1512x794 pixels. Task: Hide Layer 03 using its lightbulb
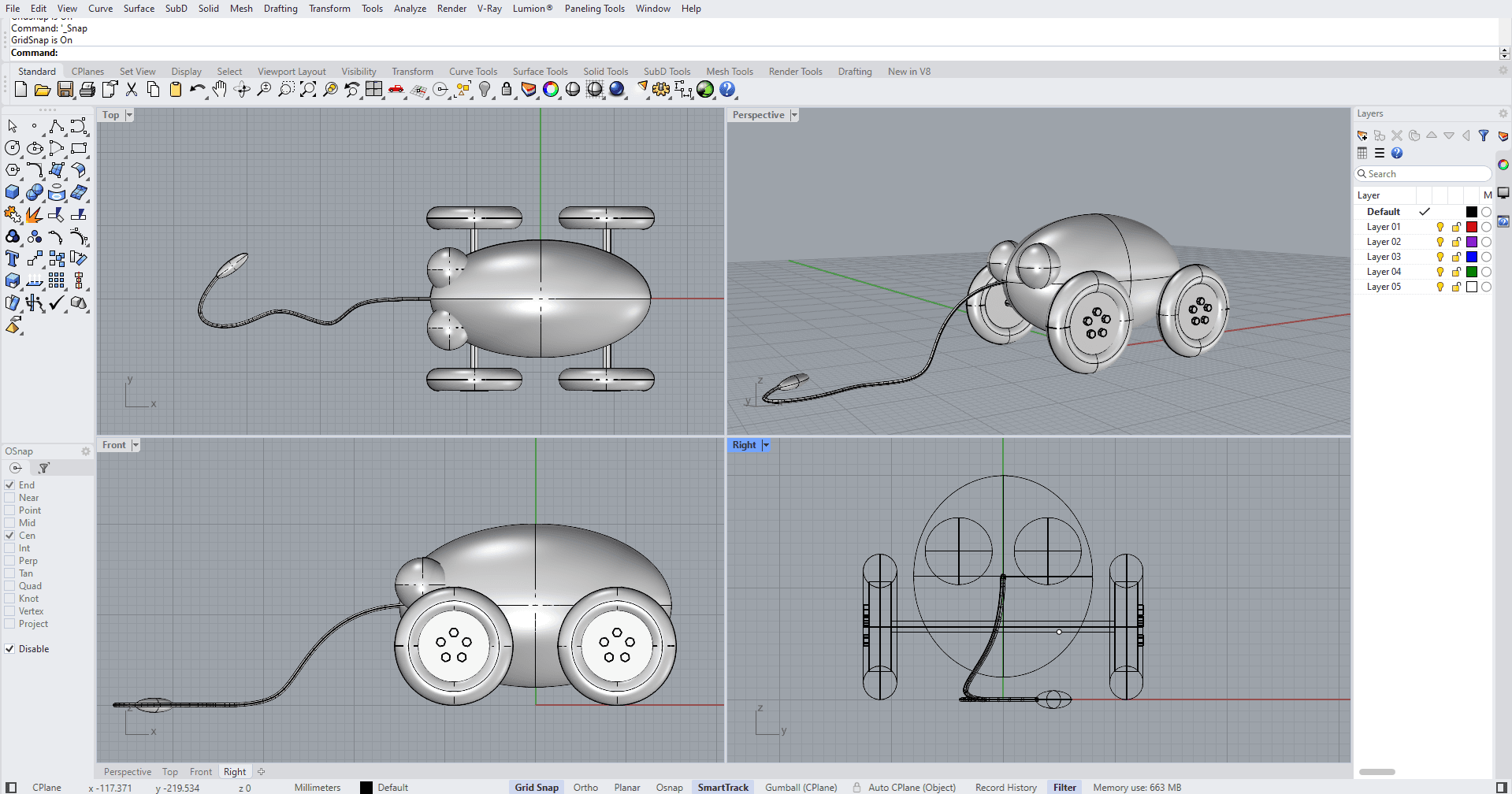(x=1440, y=257)
